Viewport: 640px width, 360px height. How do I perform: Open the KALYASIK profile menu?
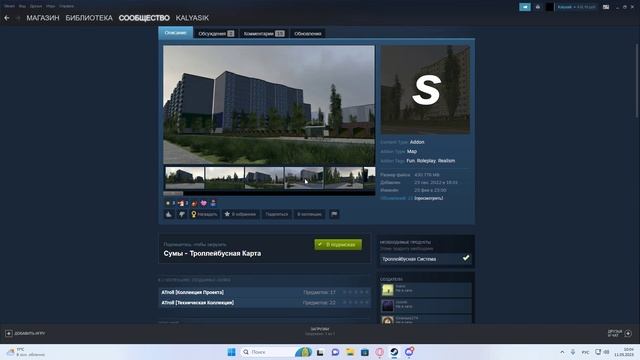pyautogui.click(x=192, y=18)
